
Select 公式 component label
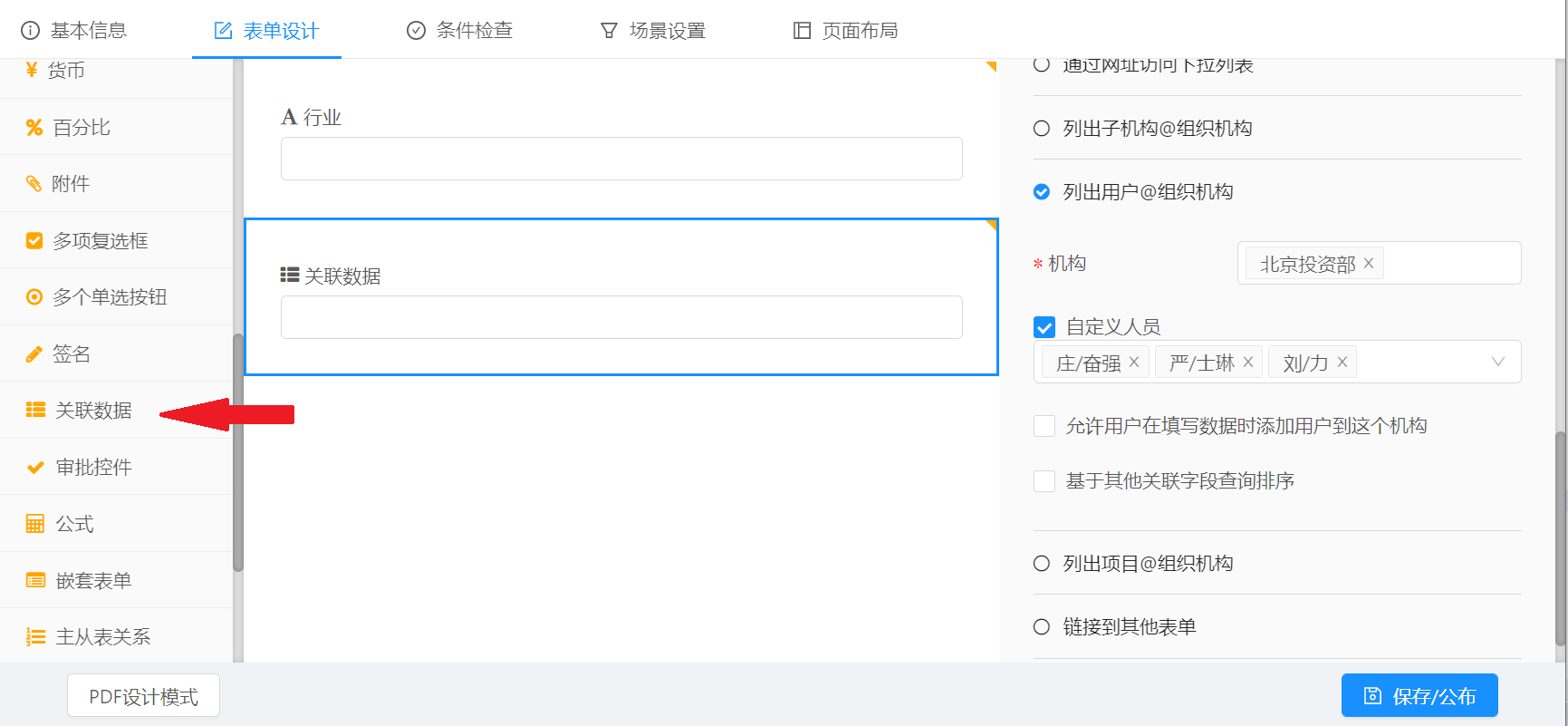tap(75, 524)
